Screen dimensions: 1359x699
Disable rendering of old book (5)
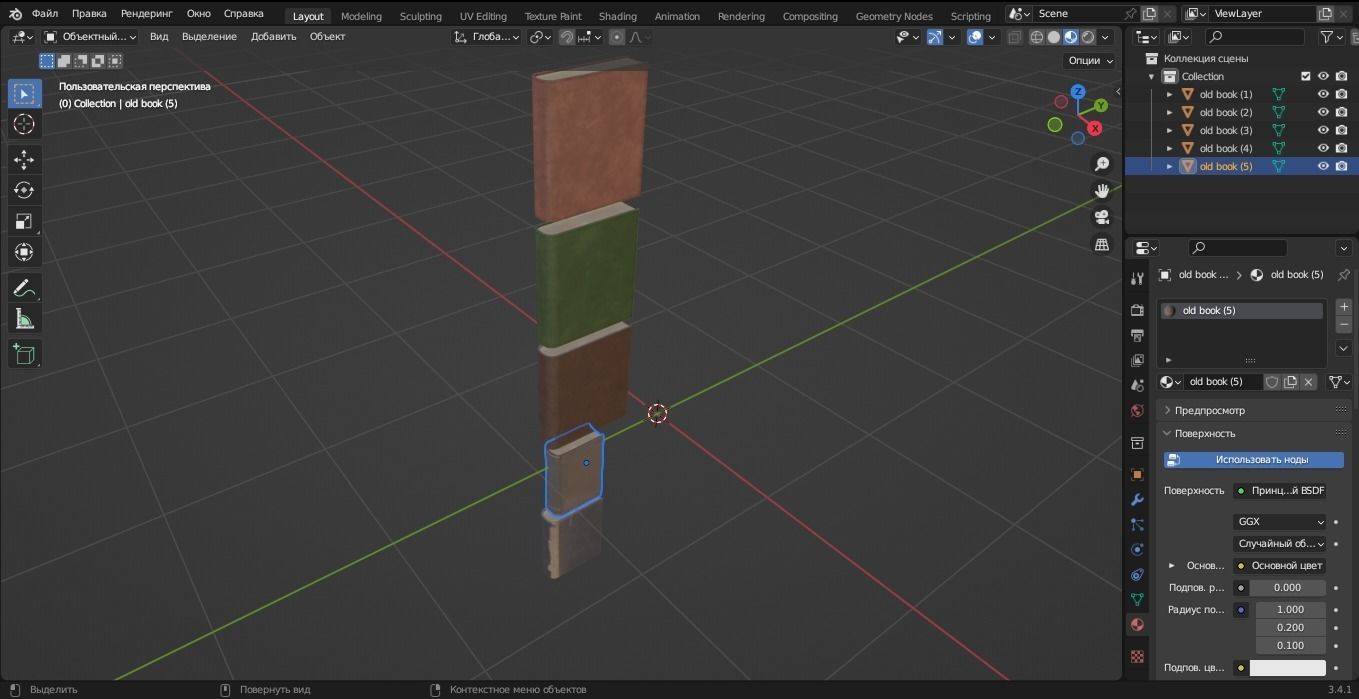(x=1341, y=166)
